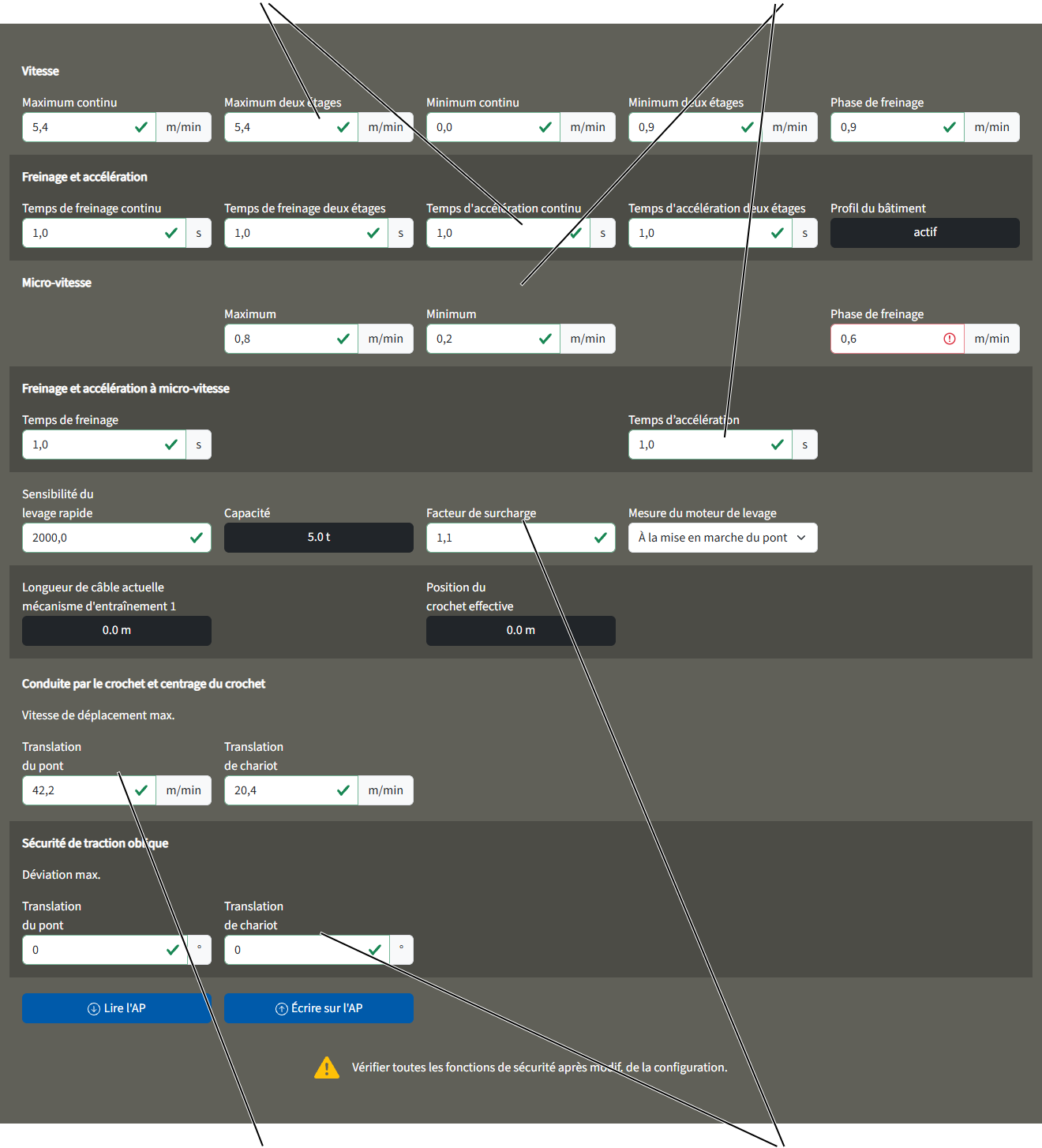Click the warning triangle icon
This screenshot has height=1148, width=1042.
pyautogui.click(x=327, y=1067)
